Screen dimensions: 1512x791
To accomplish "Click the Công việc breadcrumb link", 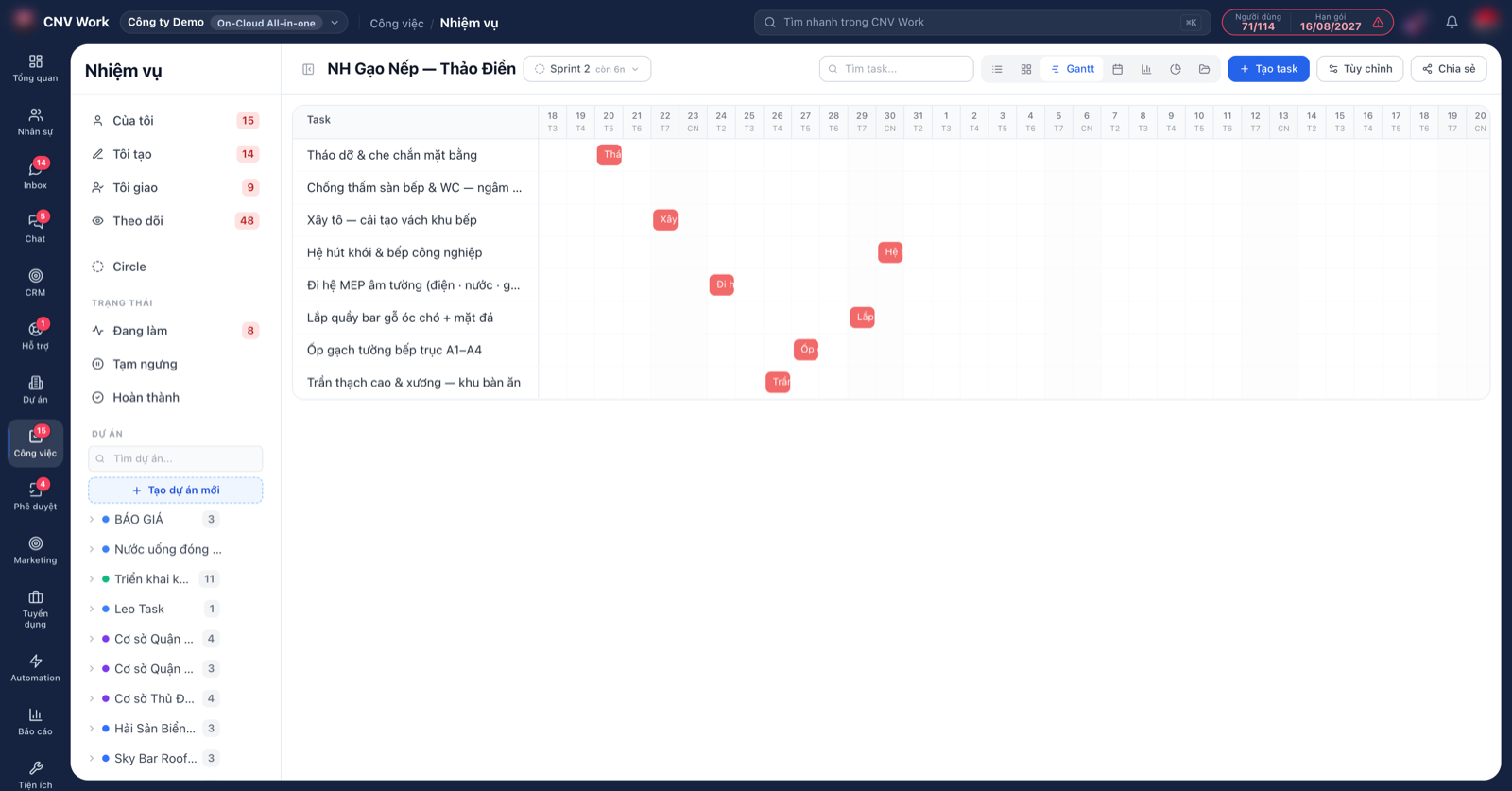I will [x=397, y=23].
